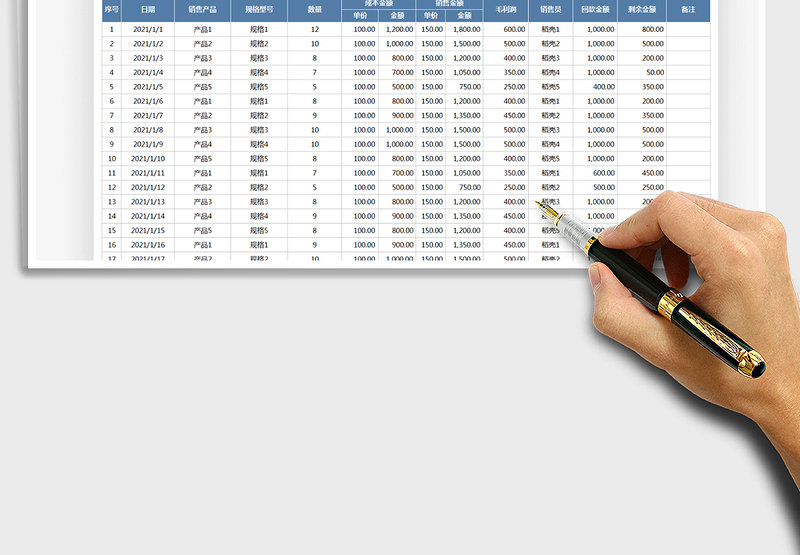
Task: Click the date cell 2021/1/1
Action: pos(148,30)
